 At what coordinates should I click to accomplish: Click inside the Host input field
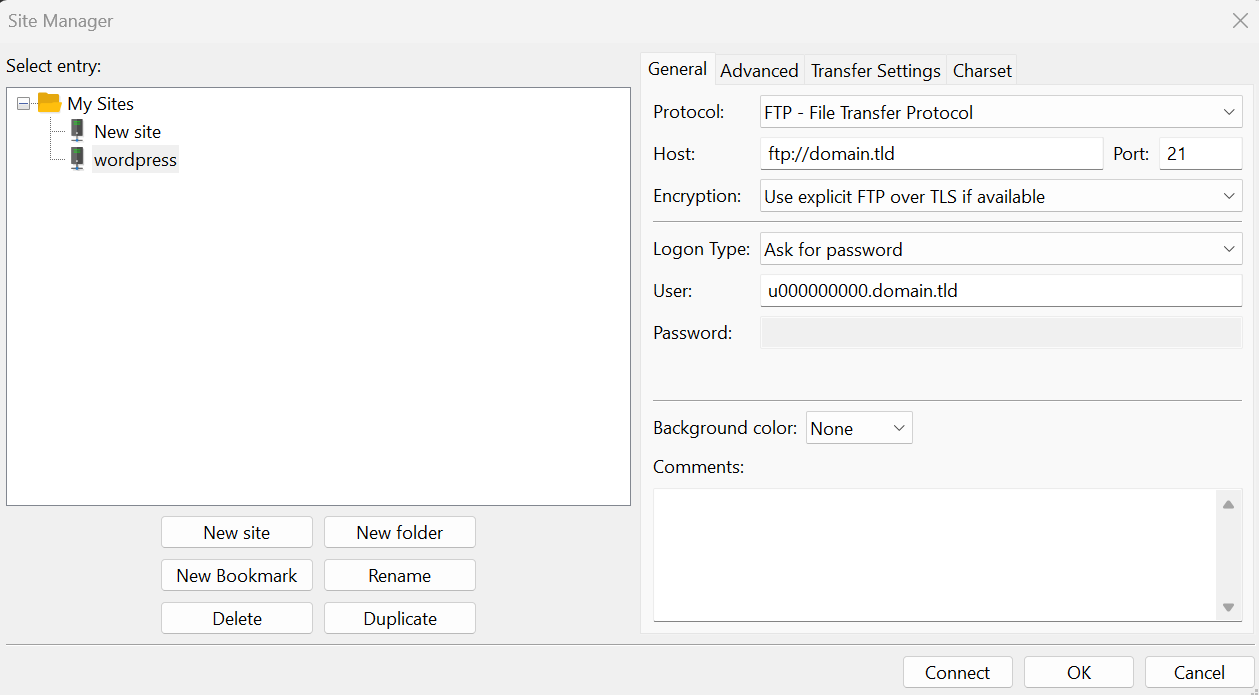pos(930,153)
